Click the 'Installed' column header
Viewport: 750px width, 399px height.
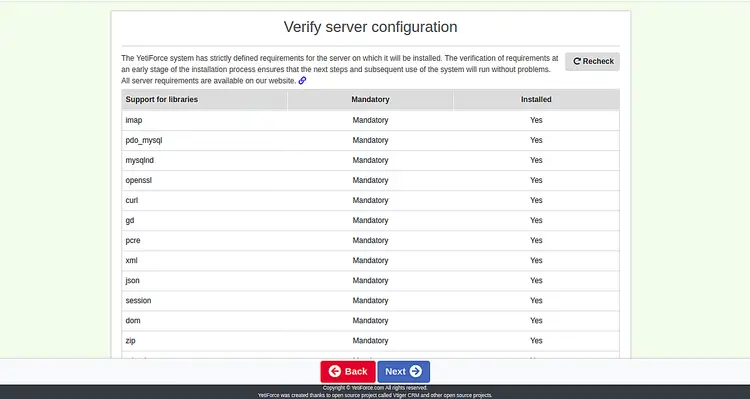[x=536, y=100]
